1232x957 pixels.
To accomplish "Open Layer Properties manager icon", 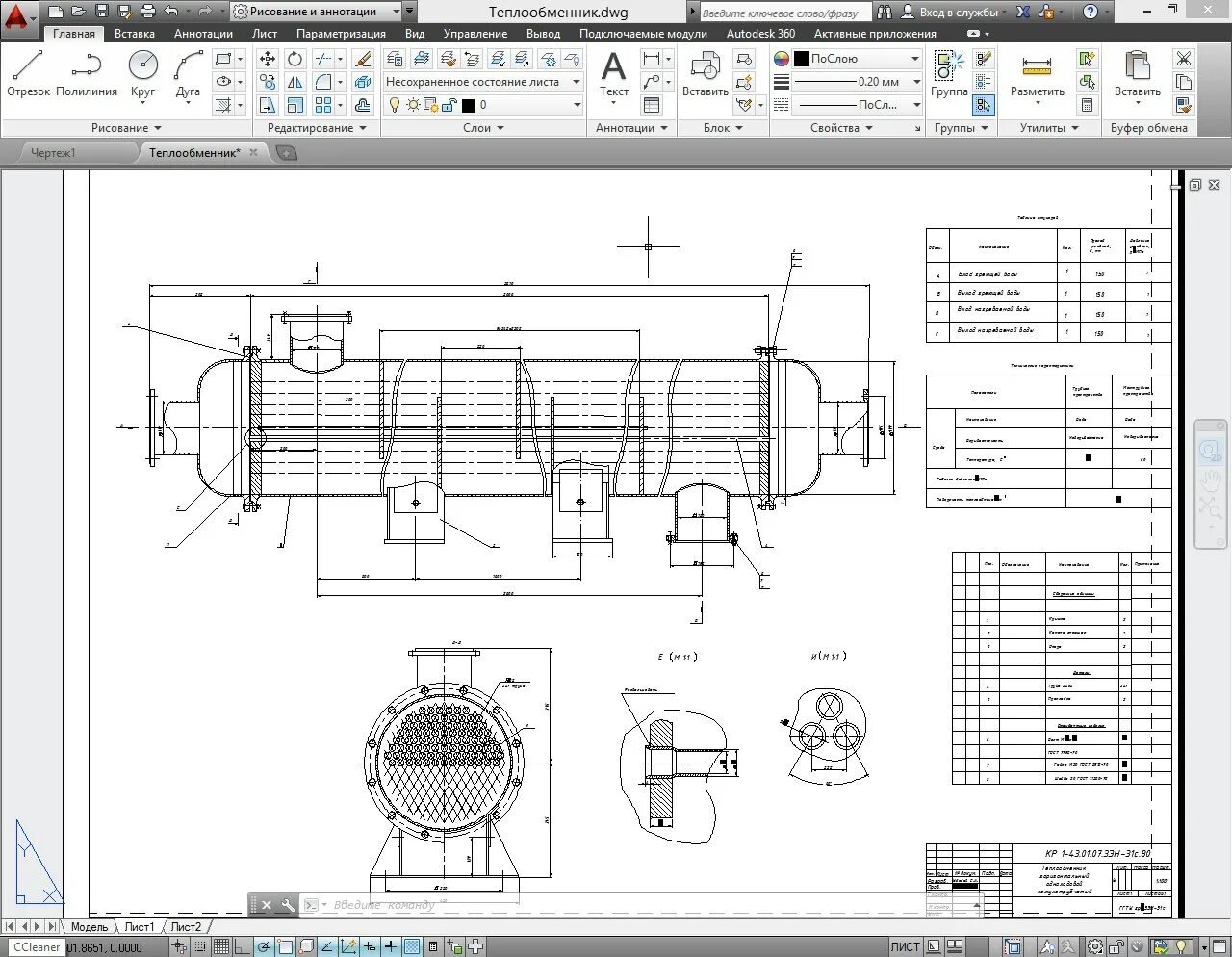I will click(x=395, y=59).
